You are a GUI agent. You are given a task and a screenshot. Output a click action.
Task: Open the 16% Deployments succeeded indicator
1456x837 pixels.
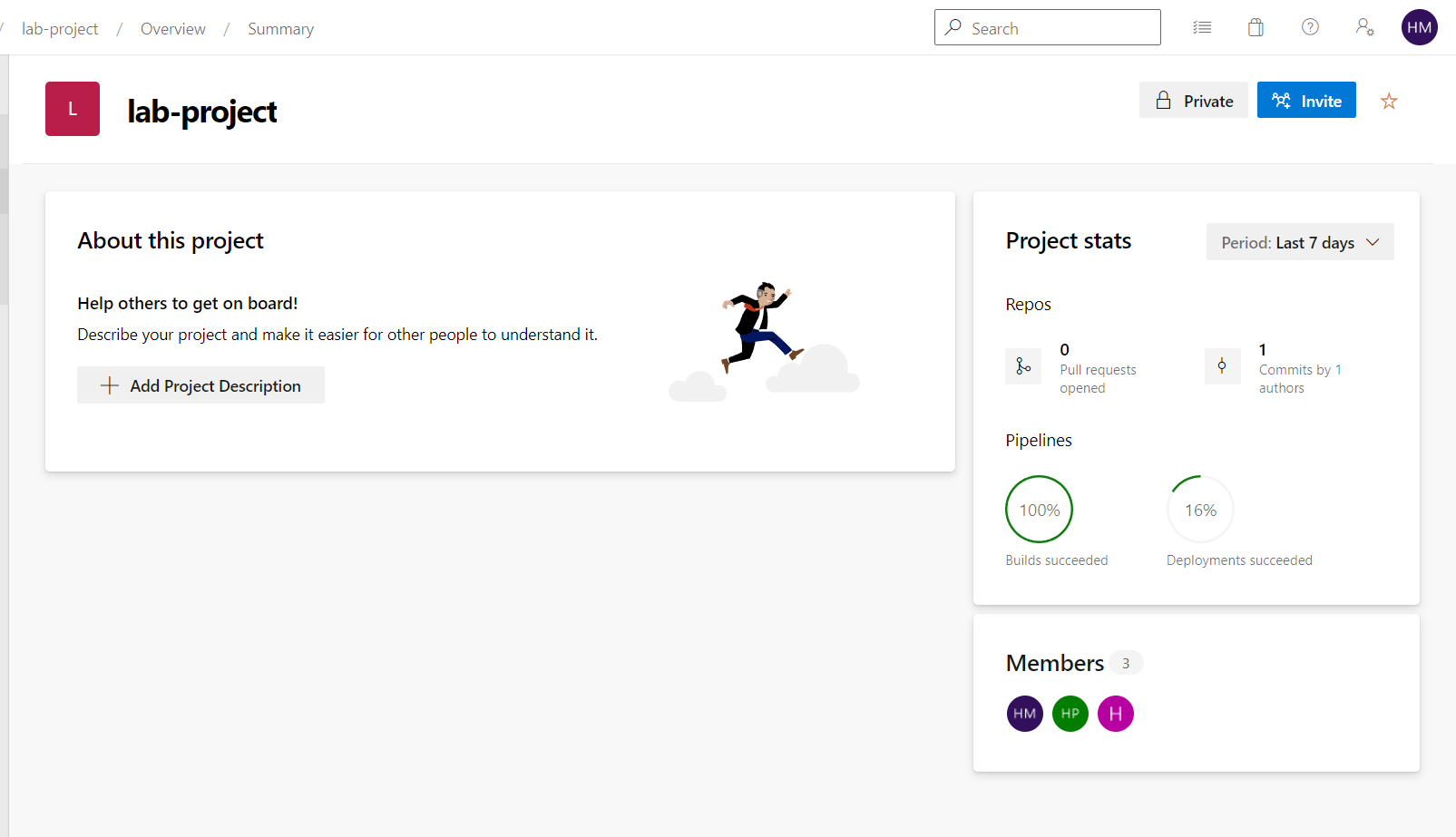click(x=1200, y=510)
